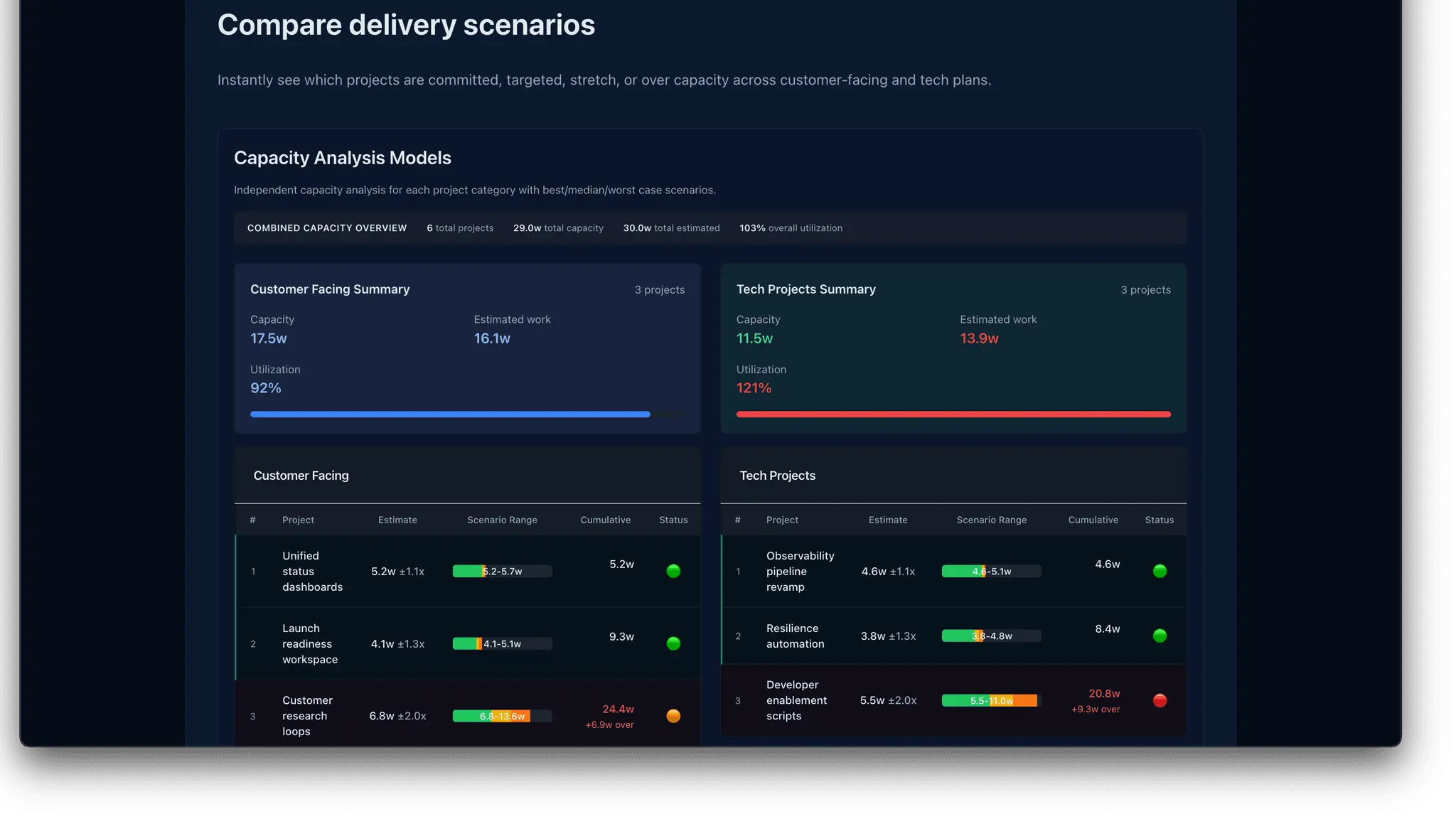This screenshot has height=819, width=1456.
Task: Click the Estimate column header in Customer Facing table
Action: (x=397, y=520)
